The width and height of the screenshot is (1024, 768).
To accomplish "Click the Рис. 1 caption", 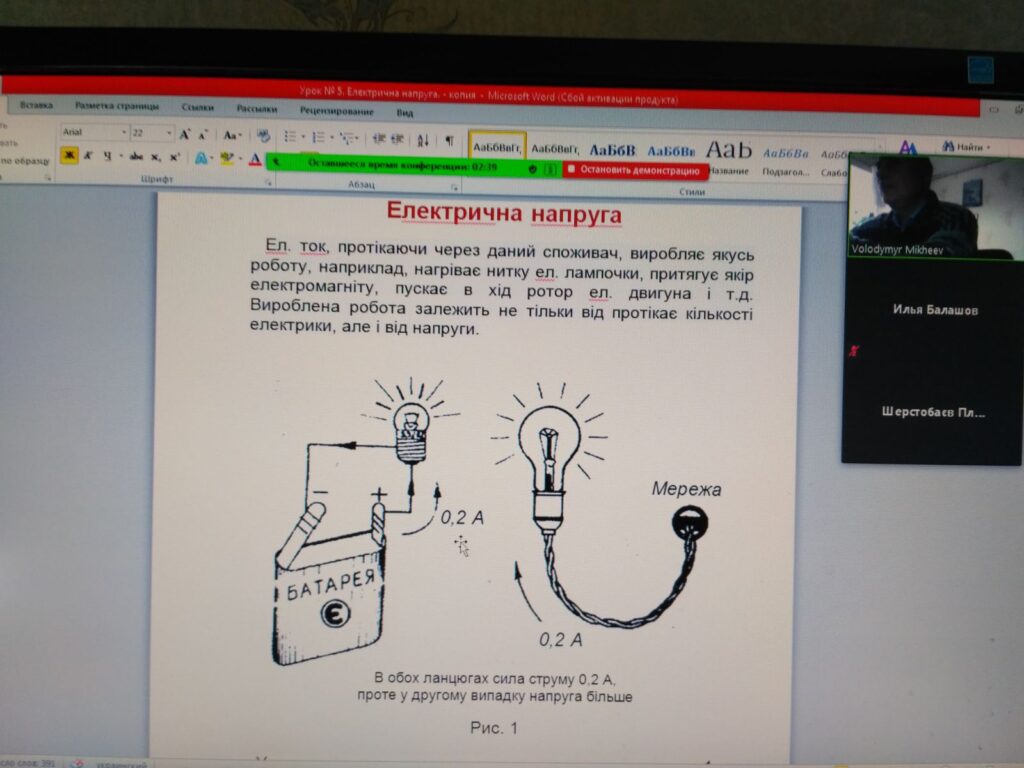I will 494,728.
